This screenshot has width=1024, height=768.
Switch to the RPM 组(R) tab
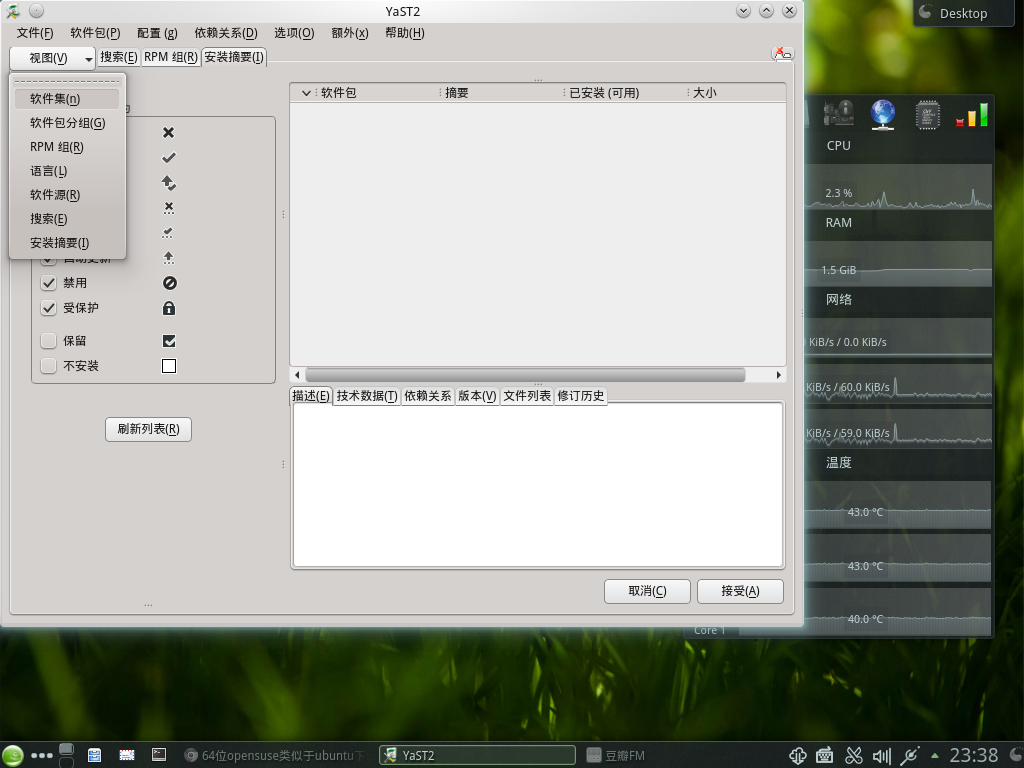(x=170, y=57)
